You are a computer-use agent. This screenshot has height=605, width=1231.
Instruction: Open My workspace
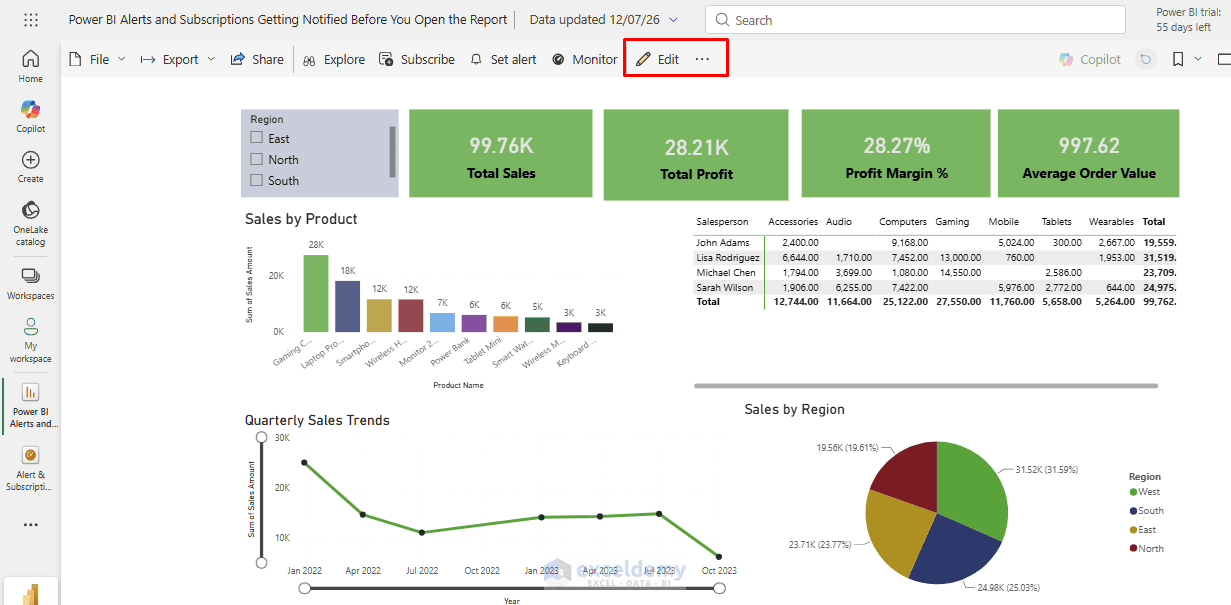coord(31,340)
